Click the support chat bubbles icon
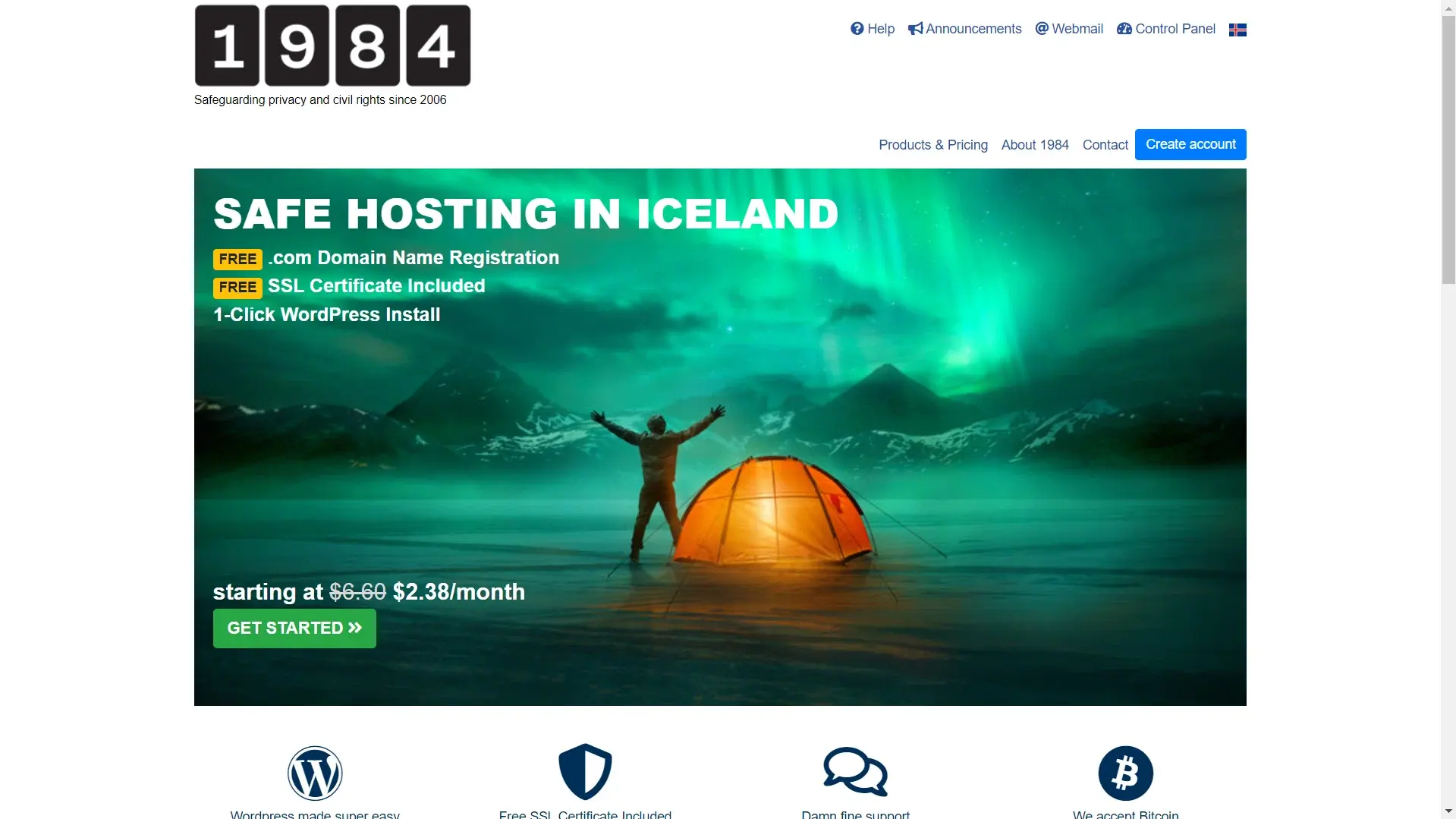This screenshot has height=819, width=1456. 856,772
